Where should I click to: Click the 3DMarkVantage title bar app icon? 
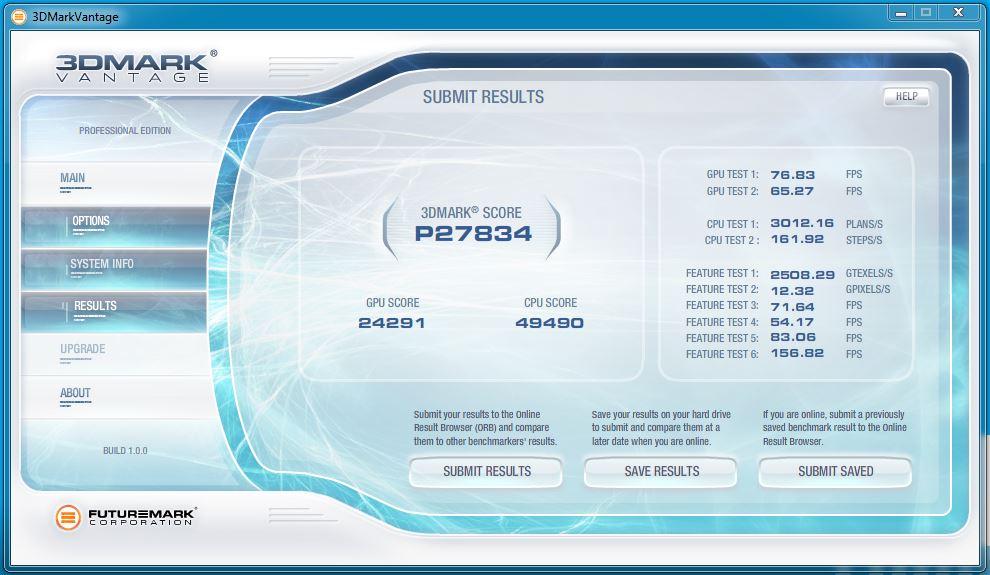tap(20, 16)
